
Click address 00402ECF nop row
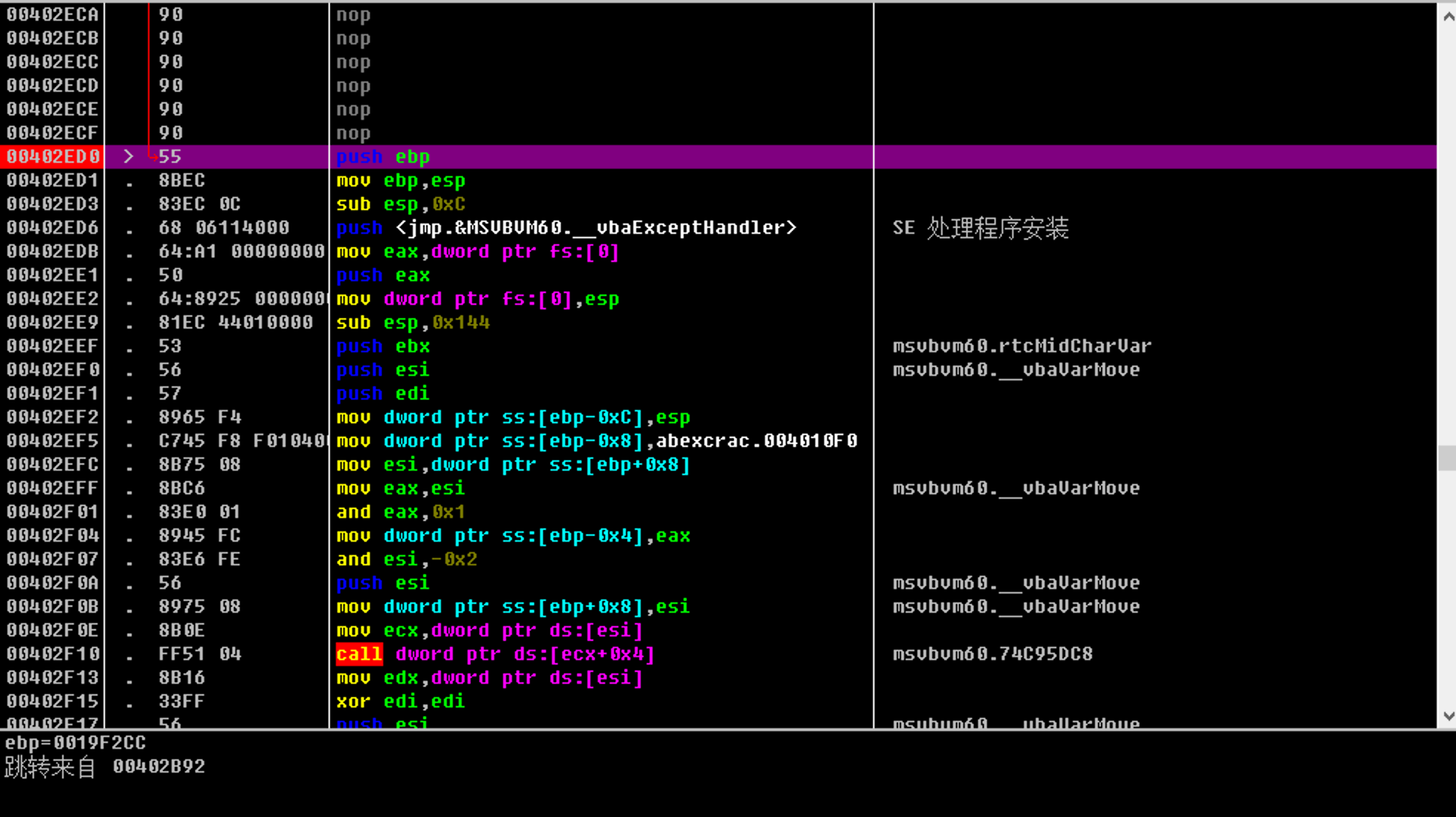tap(53, 133)
